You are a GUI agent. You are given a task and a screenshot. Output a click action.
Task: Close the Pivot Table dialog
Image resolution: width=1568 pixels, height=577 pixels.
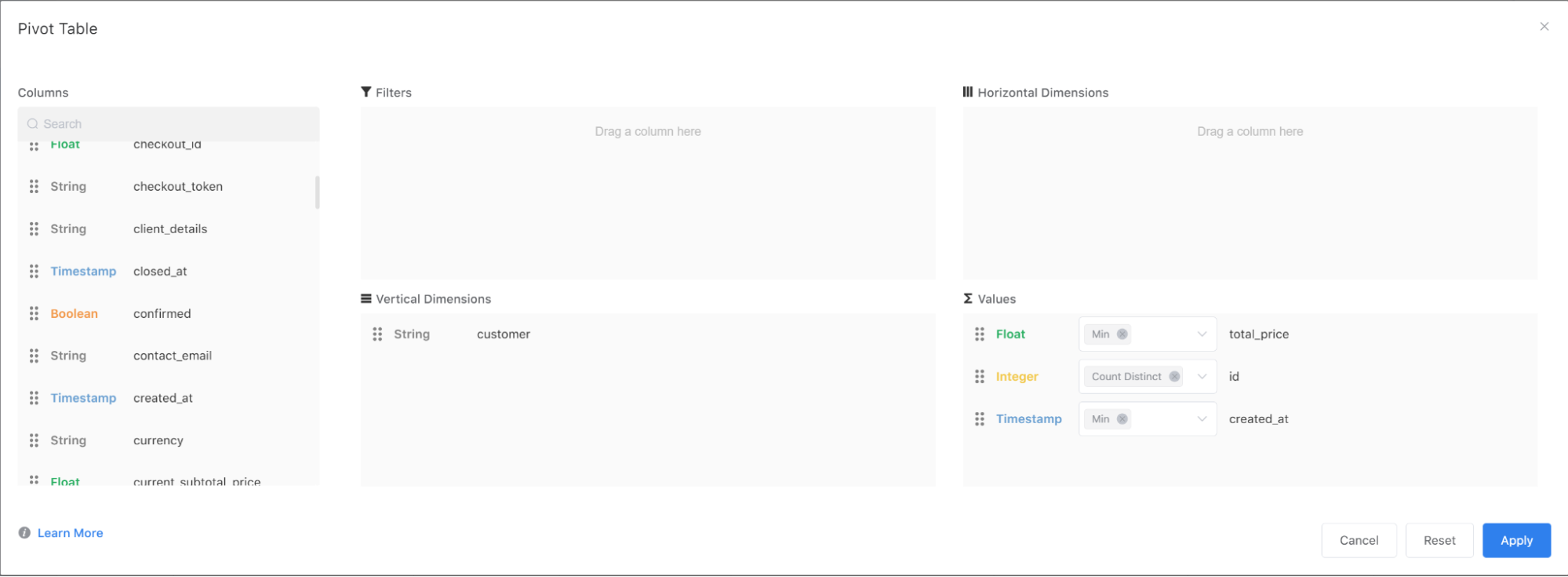[1544, 27]
